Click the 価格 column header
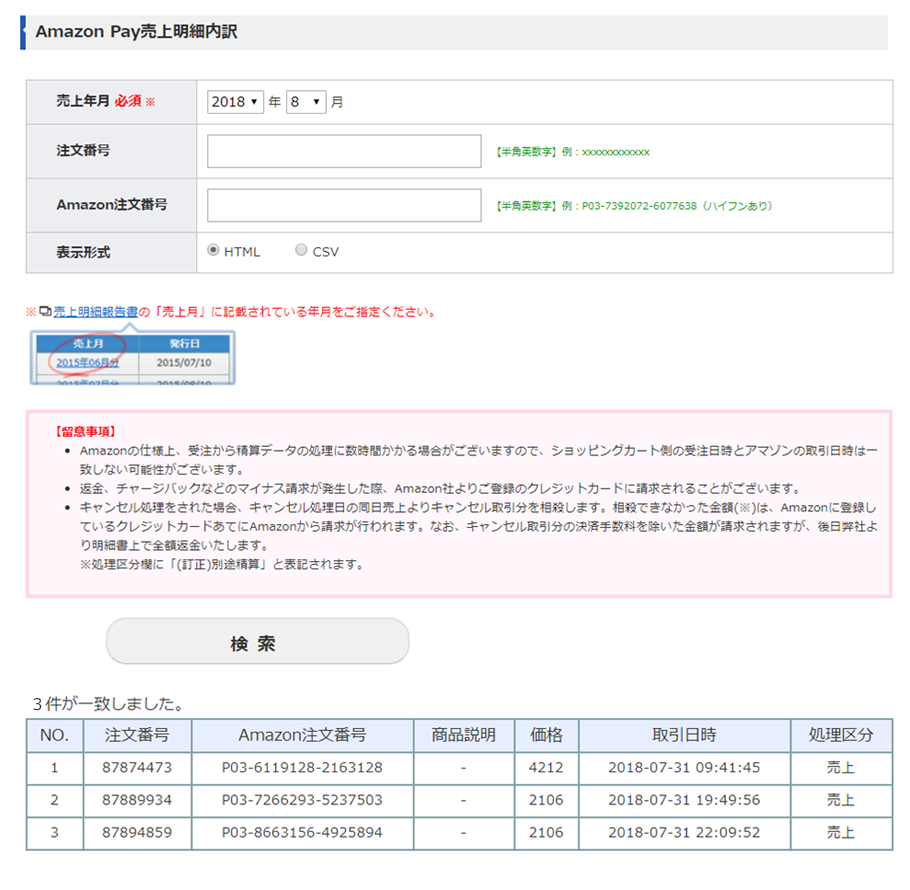Image resolution: width=910 pixels, height=890 pixels. [x=546, y=736]
